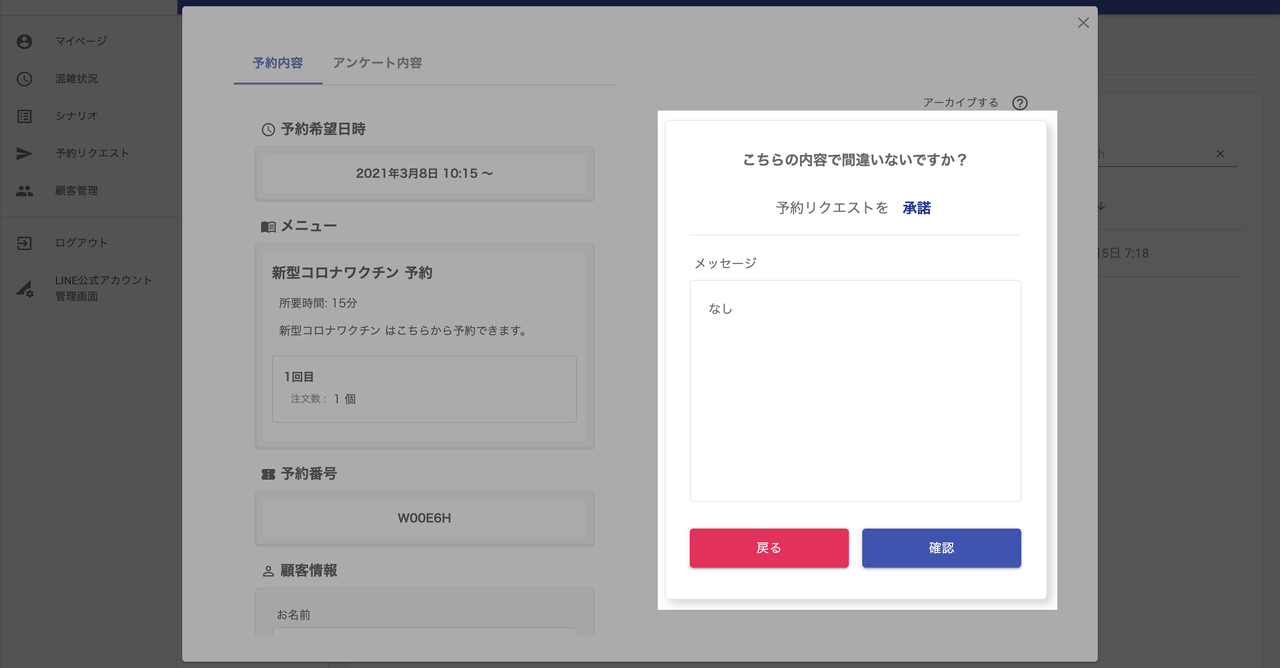Image resolution: width=1280 pixels, height=668 pixels.
Task: Click the LINE公式アカウント管理画面 settings icon
Action: point(25,289)
